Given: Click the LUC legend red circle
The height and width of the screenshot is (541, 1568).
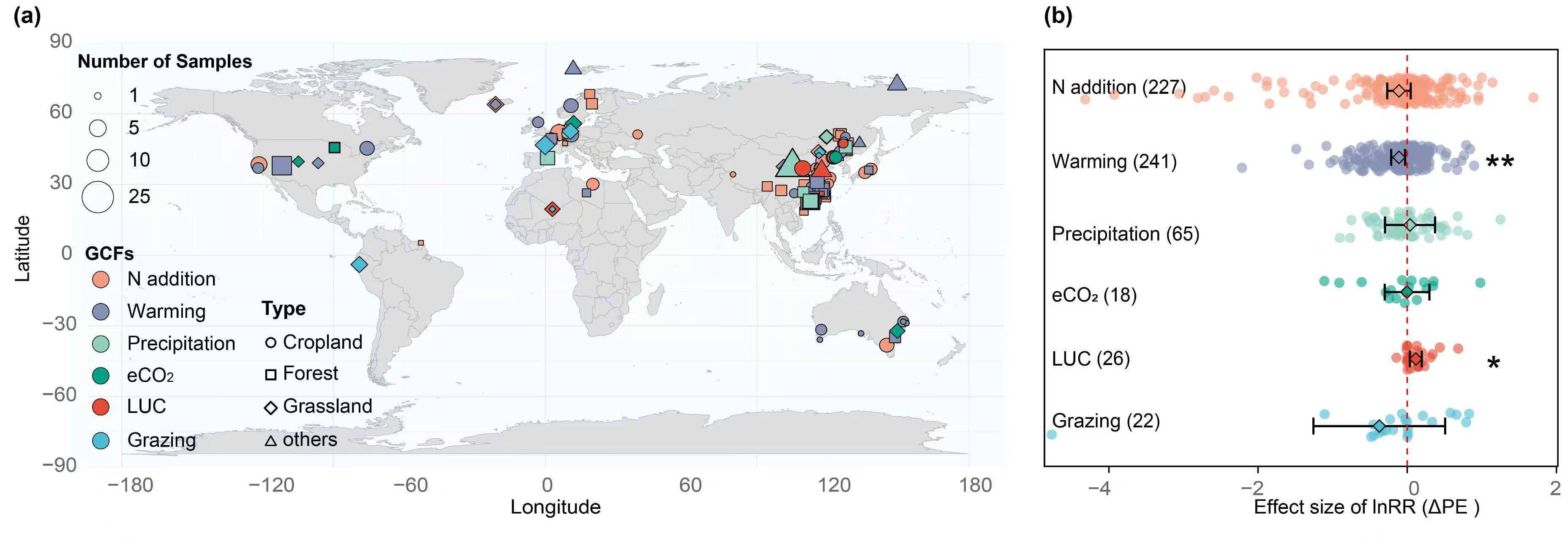Looking at the screenshot, I should (x=101, y=407).
